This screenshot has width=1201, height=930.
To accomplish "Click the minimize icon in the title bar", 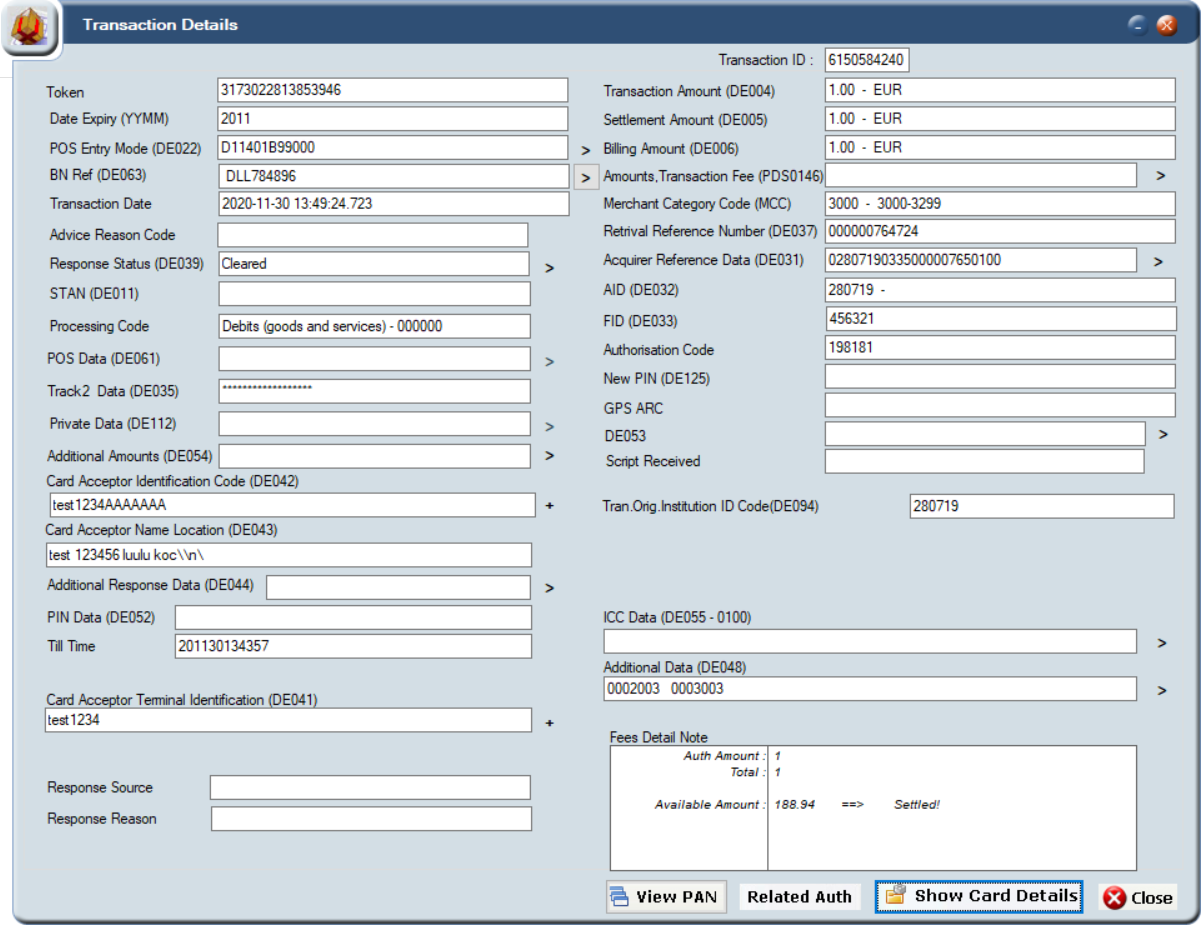I will click(x=1138, y=26).
